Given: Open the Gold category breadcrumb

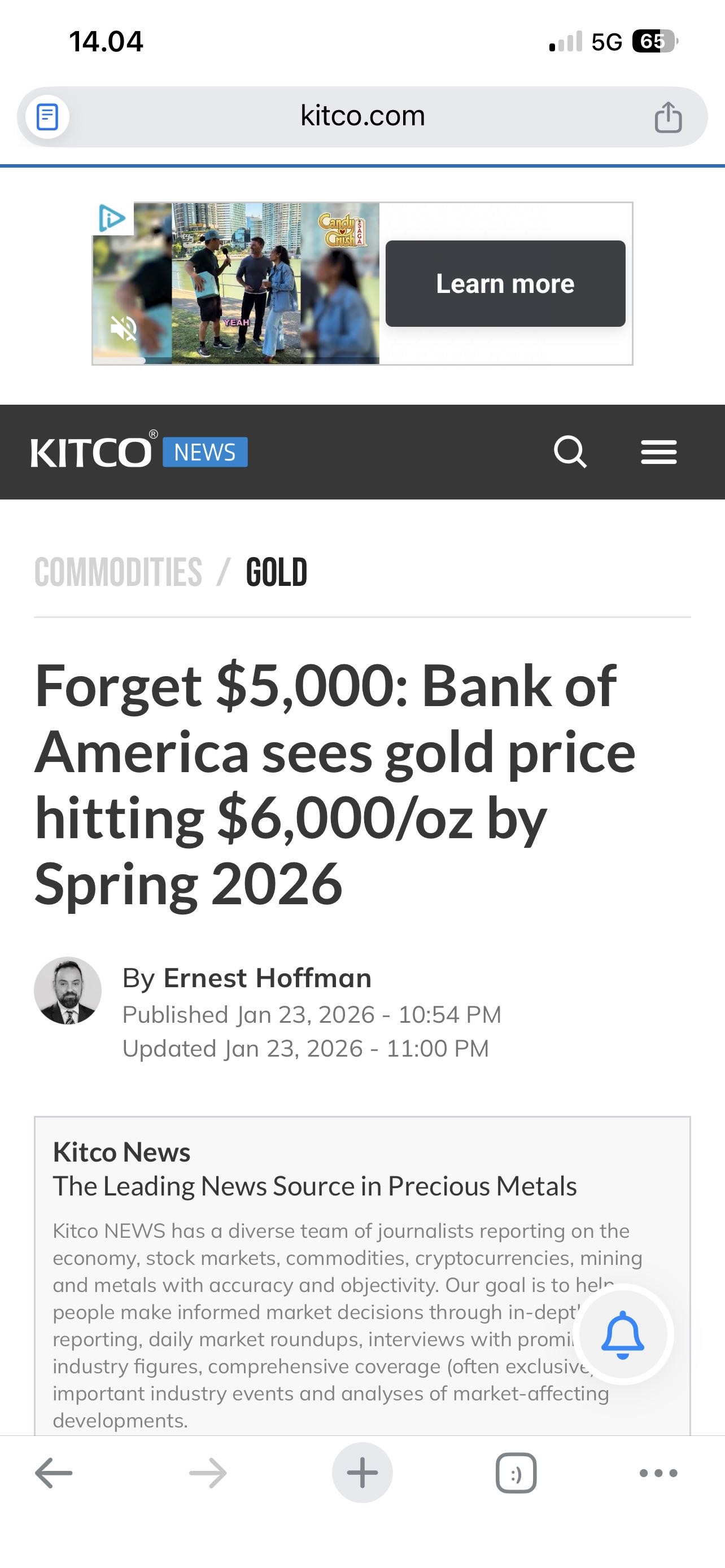Looking at the screenshot, I should coord(276,573).
